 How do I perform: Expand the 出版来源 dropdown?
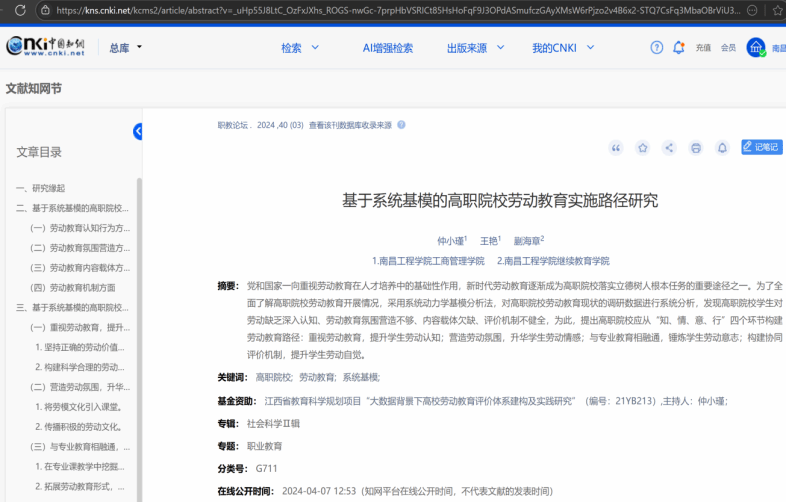474,47
